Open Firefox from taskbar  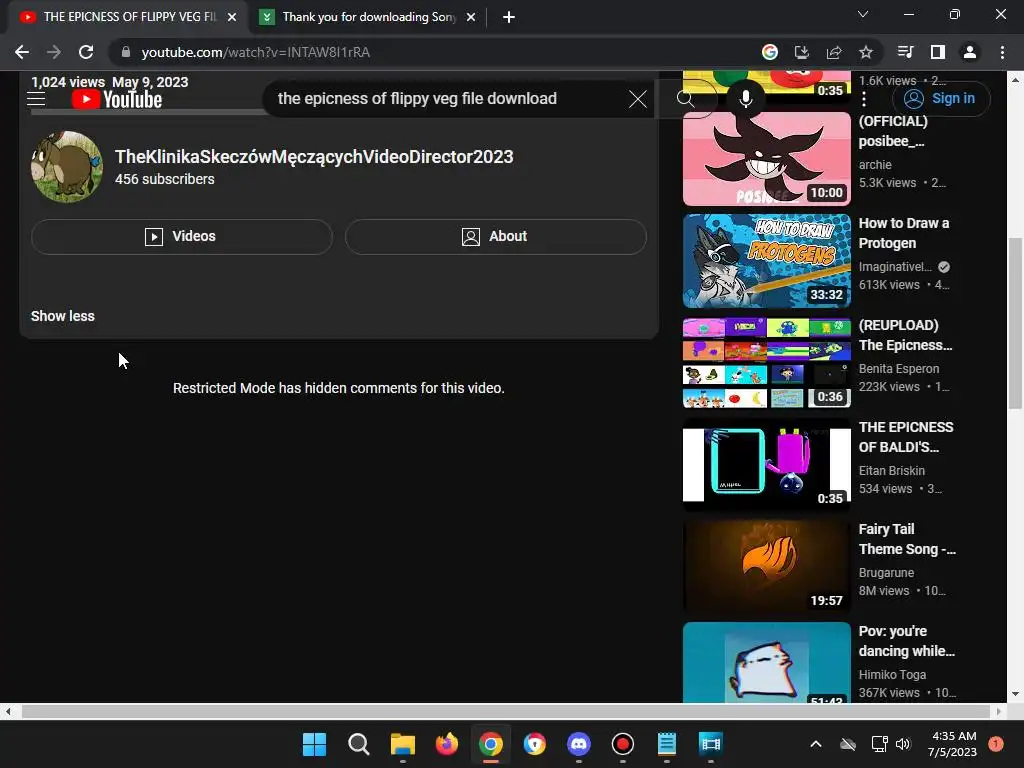coord(447,744)
